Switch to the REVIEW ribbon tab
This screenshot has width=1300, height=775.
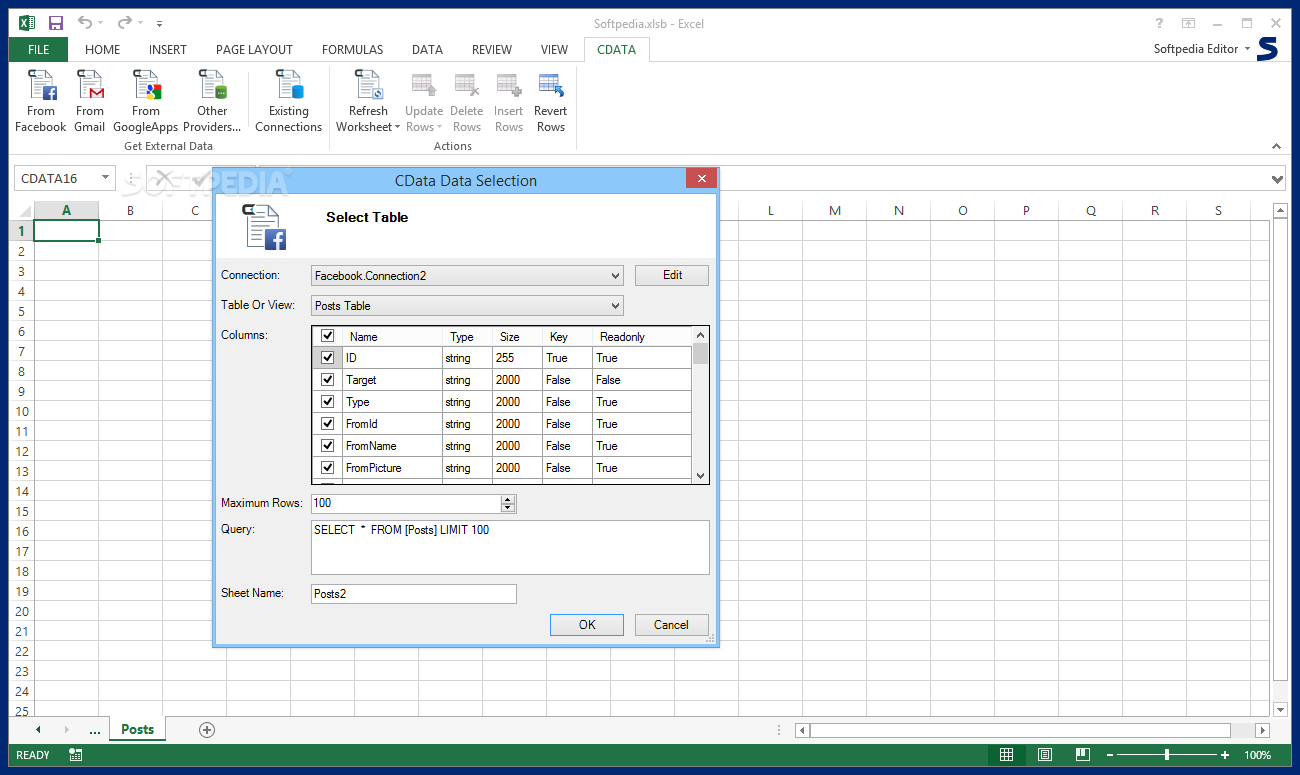pyautogui.click(x=492, y=49)
